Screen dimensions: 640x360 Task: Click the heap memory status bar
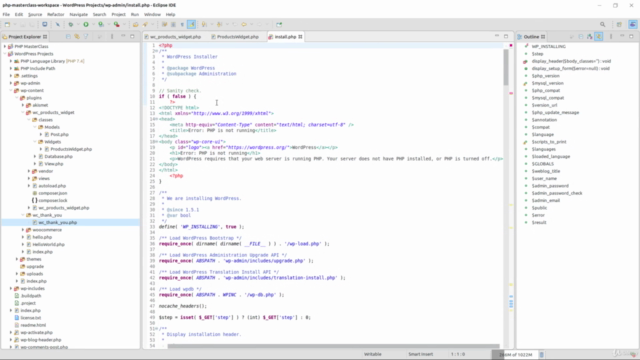point(515,355)
